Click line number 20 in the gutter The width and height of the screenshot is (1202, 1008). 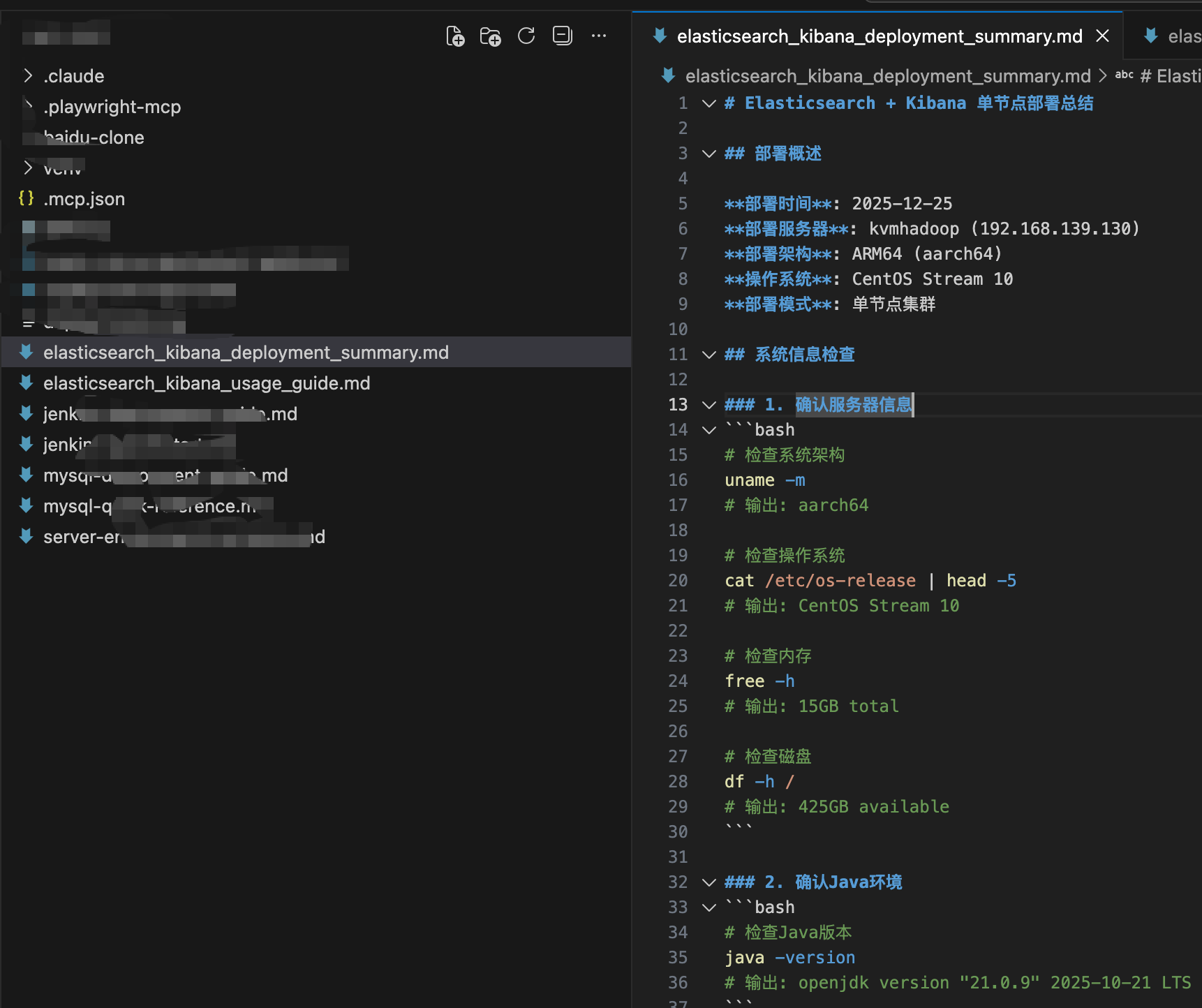pos(678,581)
